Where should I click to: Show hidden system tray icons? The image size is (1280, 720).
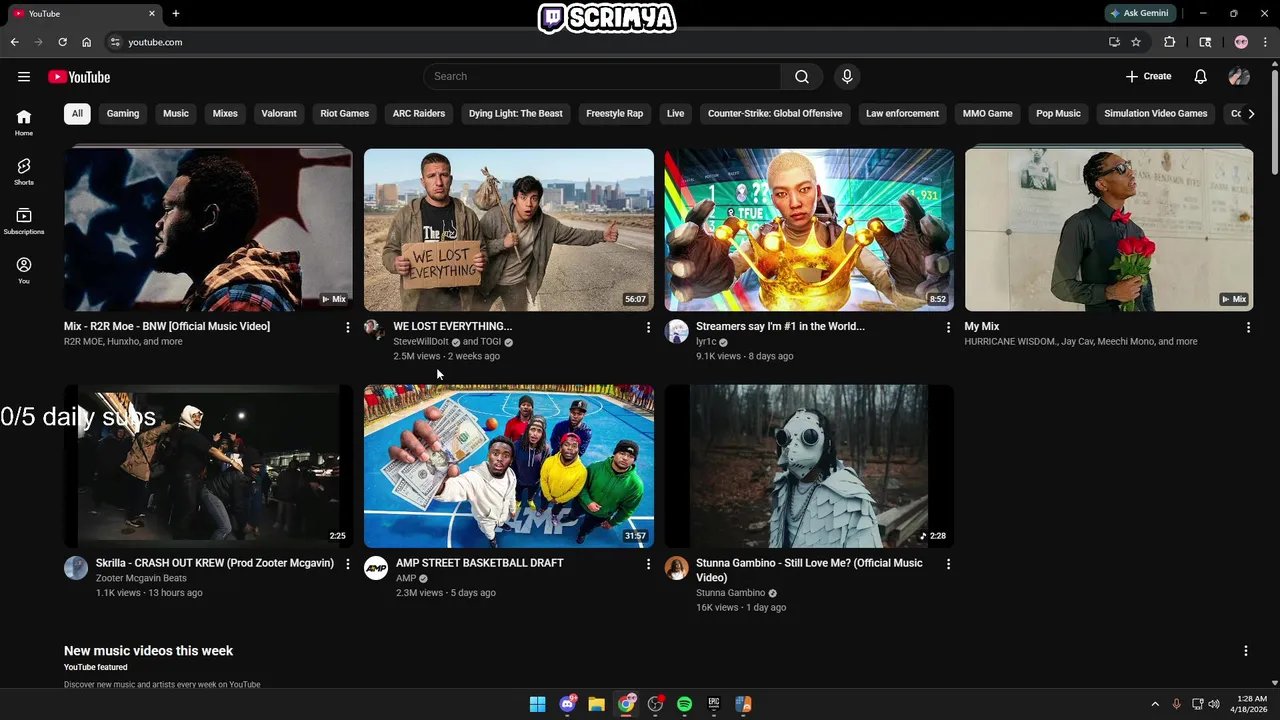point(1155,704)
